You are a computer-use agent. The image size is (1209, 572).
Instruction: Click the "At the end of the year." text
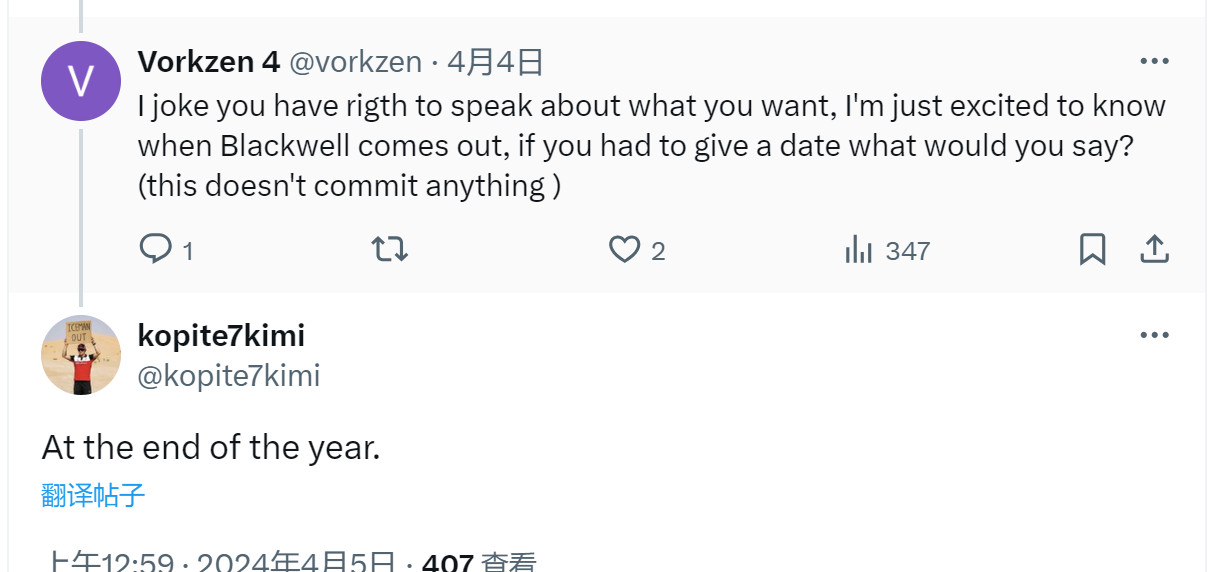(211, 447)
